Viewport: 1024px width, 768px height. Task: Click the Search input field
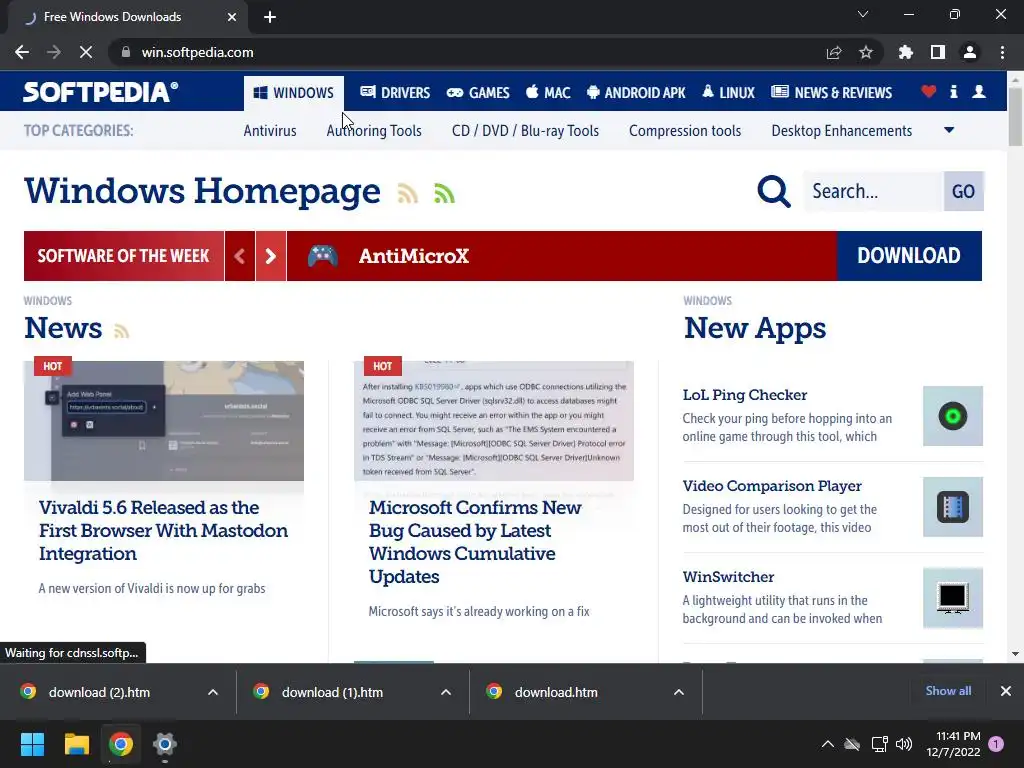[x=874, y=191]
